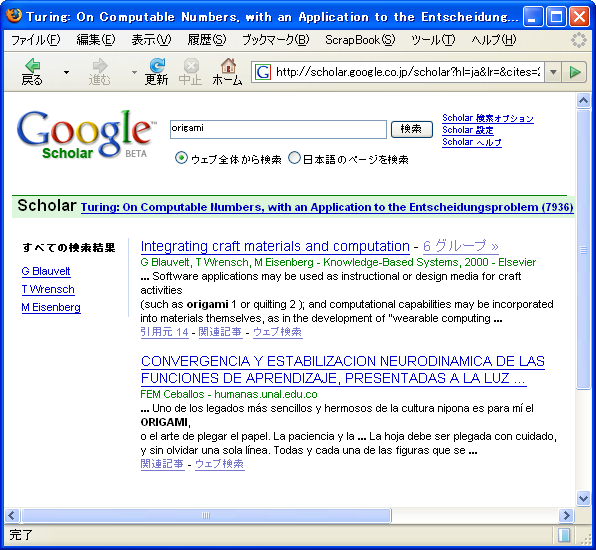
Task: Open 関連記事 under the Ceballos result
Action: (162, 464)
